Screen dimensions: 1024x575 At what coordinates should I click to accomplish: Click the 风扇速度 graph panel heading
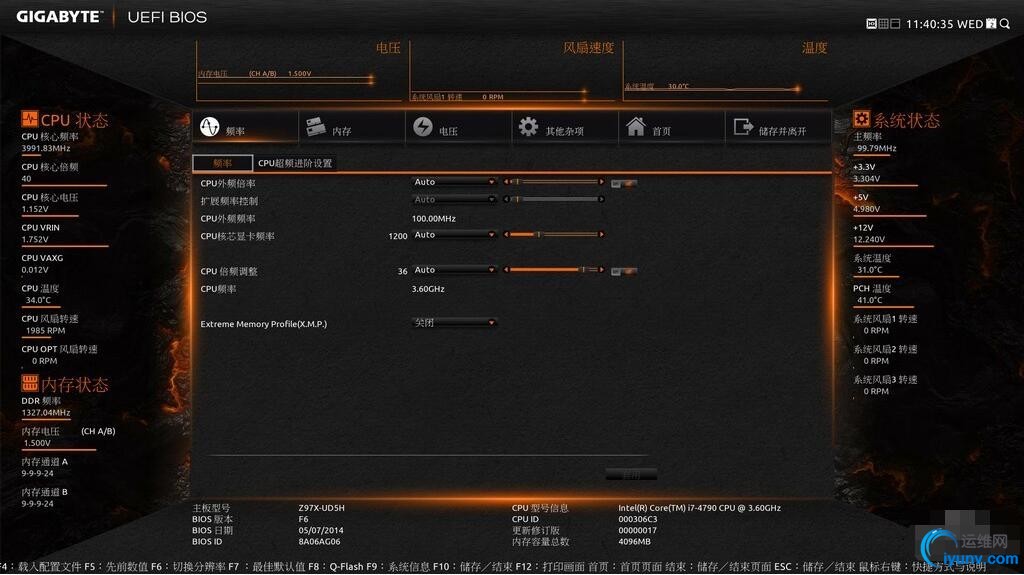point(588,48)
